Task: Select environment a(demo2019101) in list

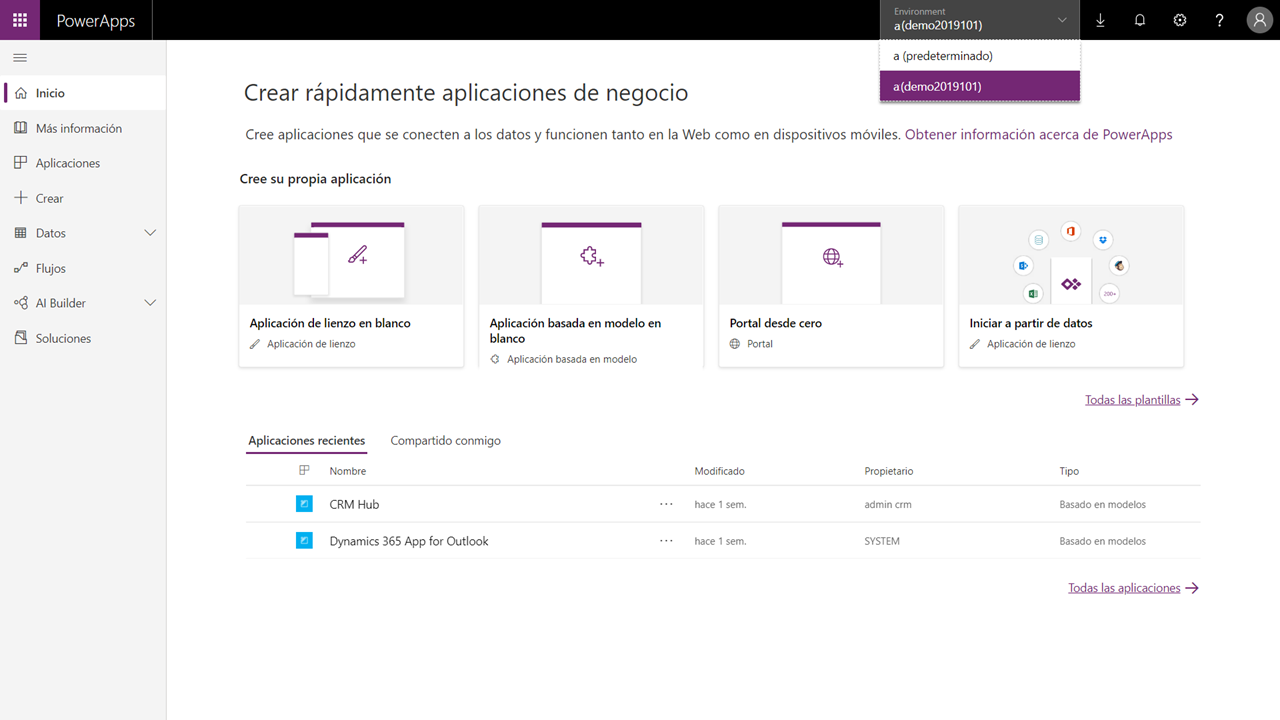Action: pos(980,86)
